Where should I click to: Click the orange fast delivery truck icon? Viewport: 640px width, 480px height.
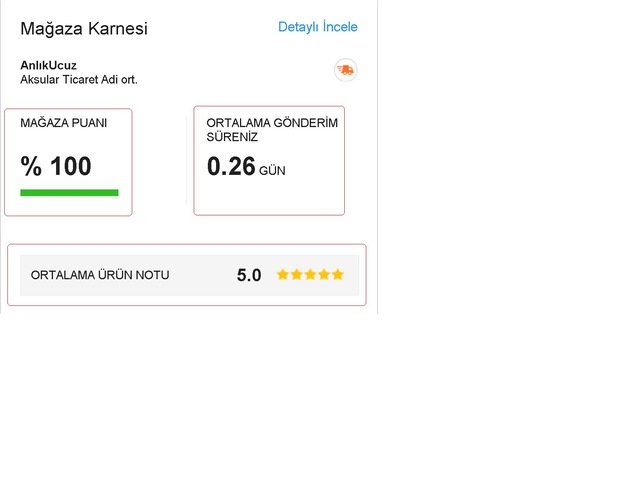(x=346, y=70)
